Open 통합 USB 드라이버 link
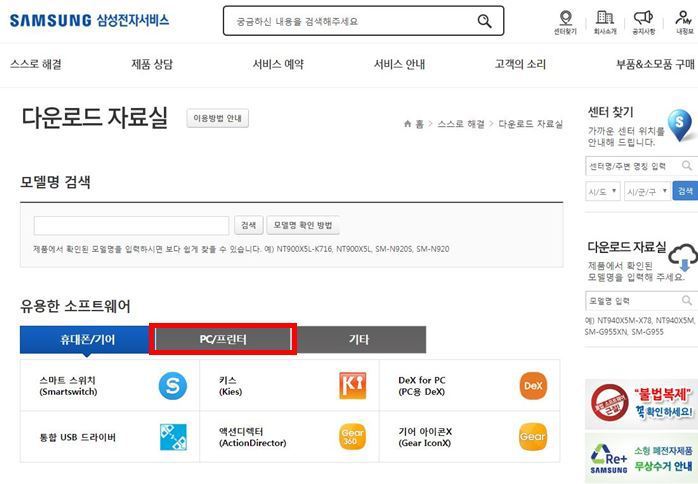Screen dimensions: 698x484 click(77, 437)
